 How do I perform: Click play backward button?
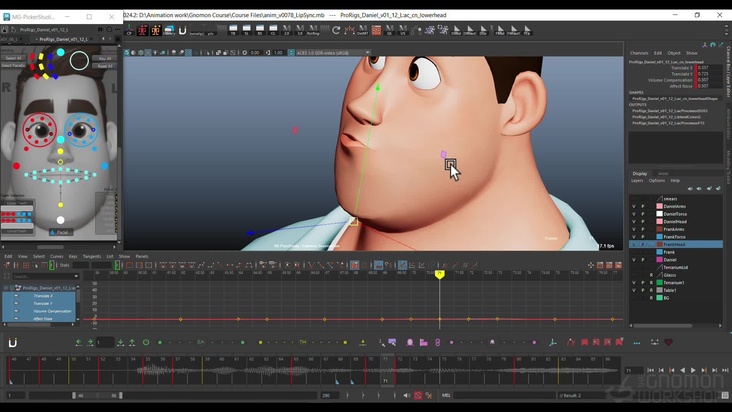(683, 370)
